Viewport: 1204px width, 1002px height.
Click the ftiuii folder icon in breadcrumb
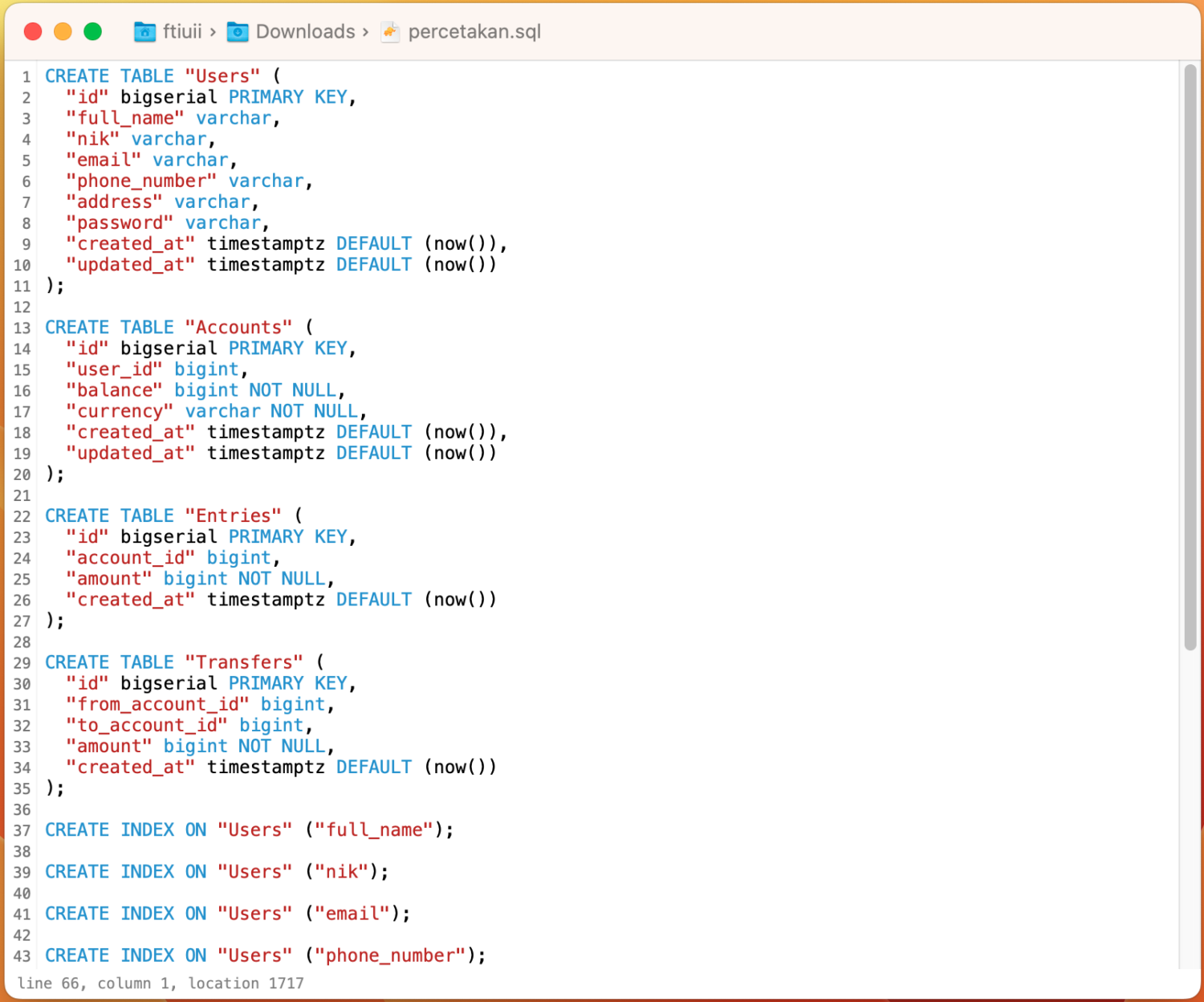click(144, 31)
